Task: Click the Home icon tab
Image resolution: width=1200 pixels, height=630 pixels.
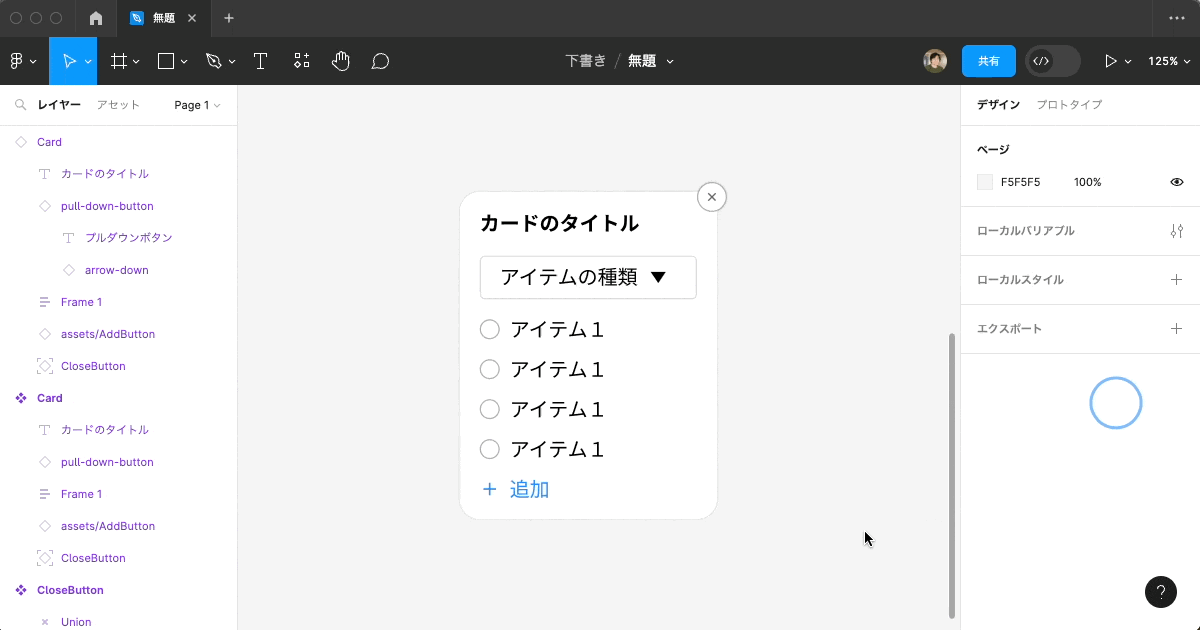Action: pos(96,18)
